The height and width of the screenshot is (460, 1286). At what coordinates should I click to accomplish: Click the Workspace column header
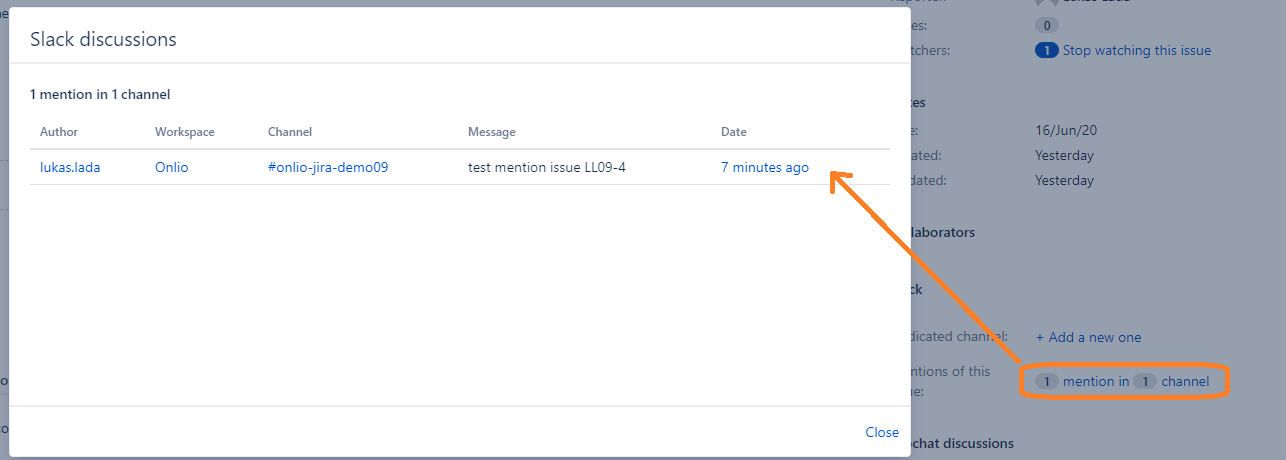click(x=185, y=132)
